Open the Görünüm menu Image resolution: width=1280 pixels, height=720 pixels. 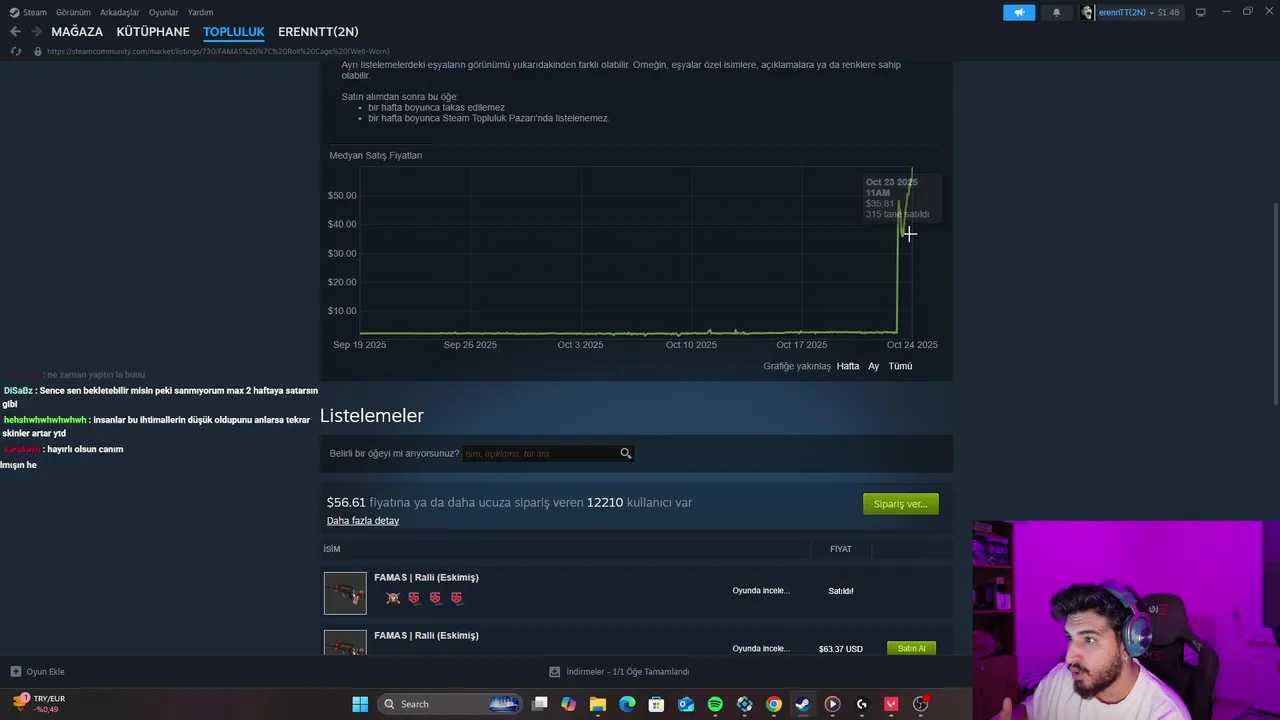(x=73, y=12)
